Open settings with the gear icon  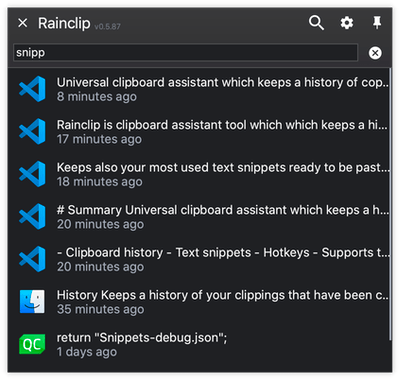click(x=347, y=23)
